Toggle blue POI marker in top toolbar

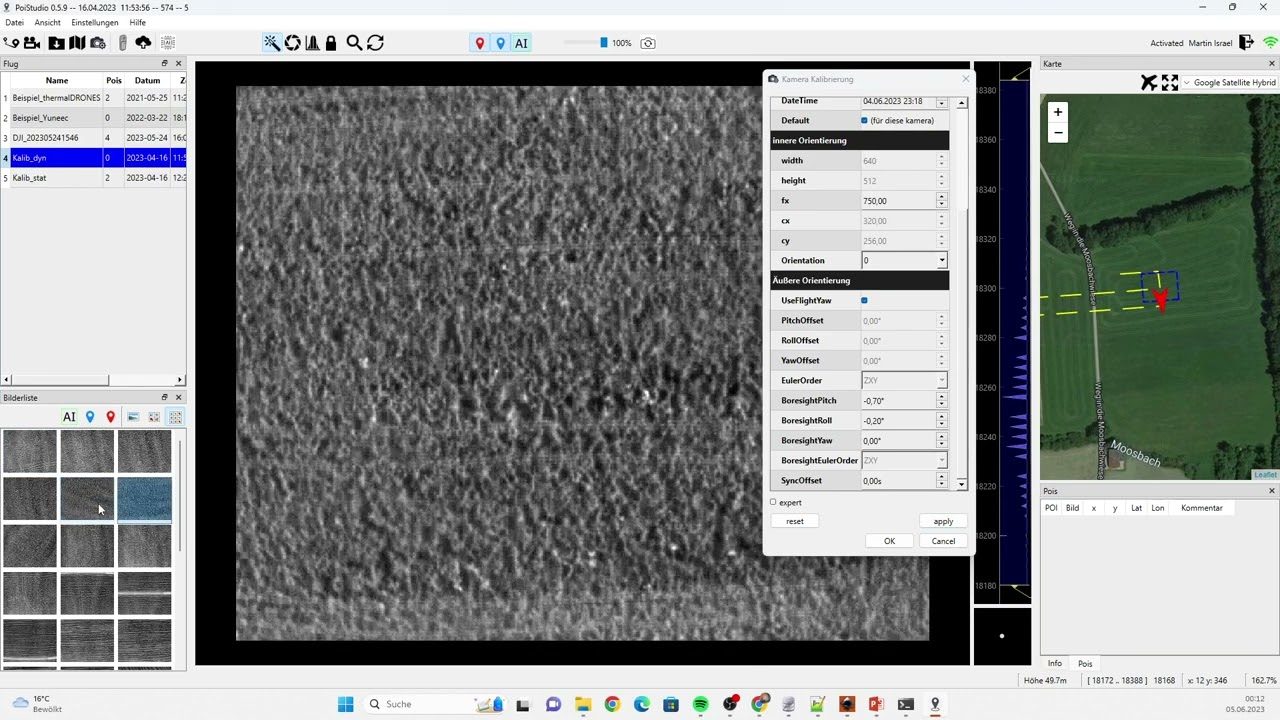click(x=500, y=43)
